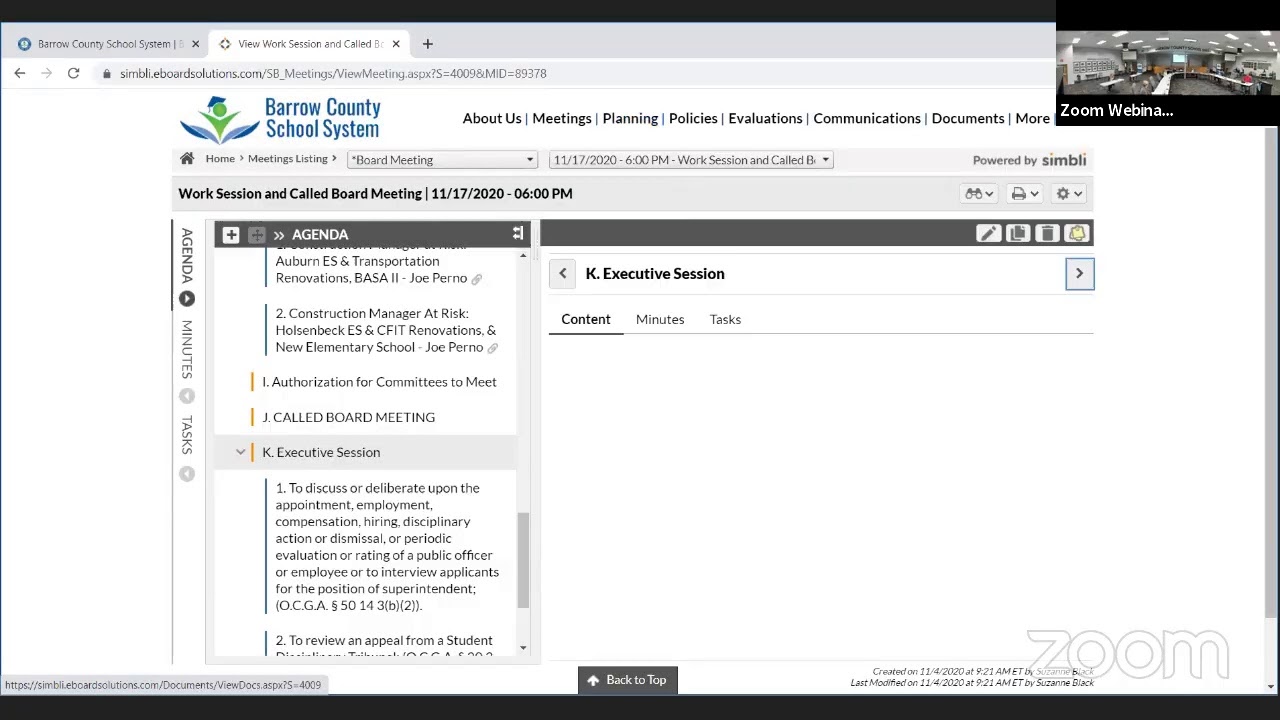Open item 1 To discuss or deliberate
Viewport: 1280px width, 720px height.
[x=387, y=546]
